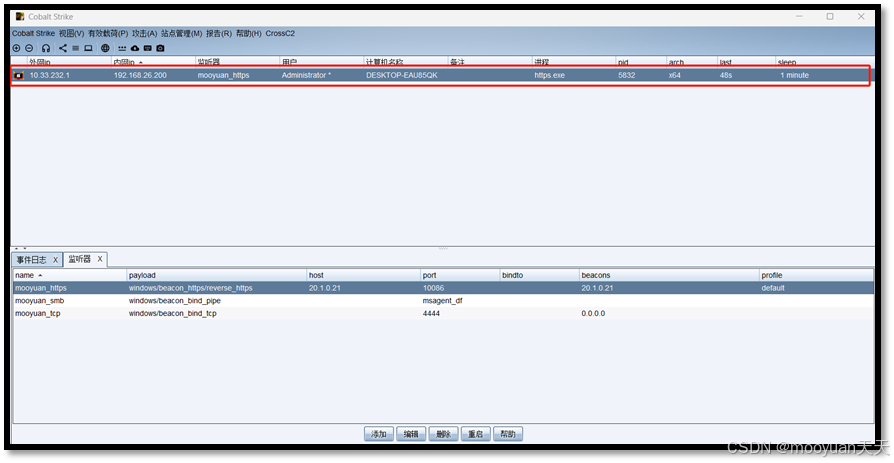The width and height of the screenshot is (894, 463).
Task: Sort sessions by the pid column header
Action: (641, 62)
